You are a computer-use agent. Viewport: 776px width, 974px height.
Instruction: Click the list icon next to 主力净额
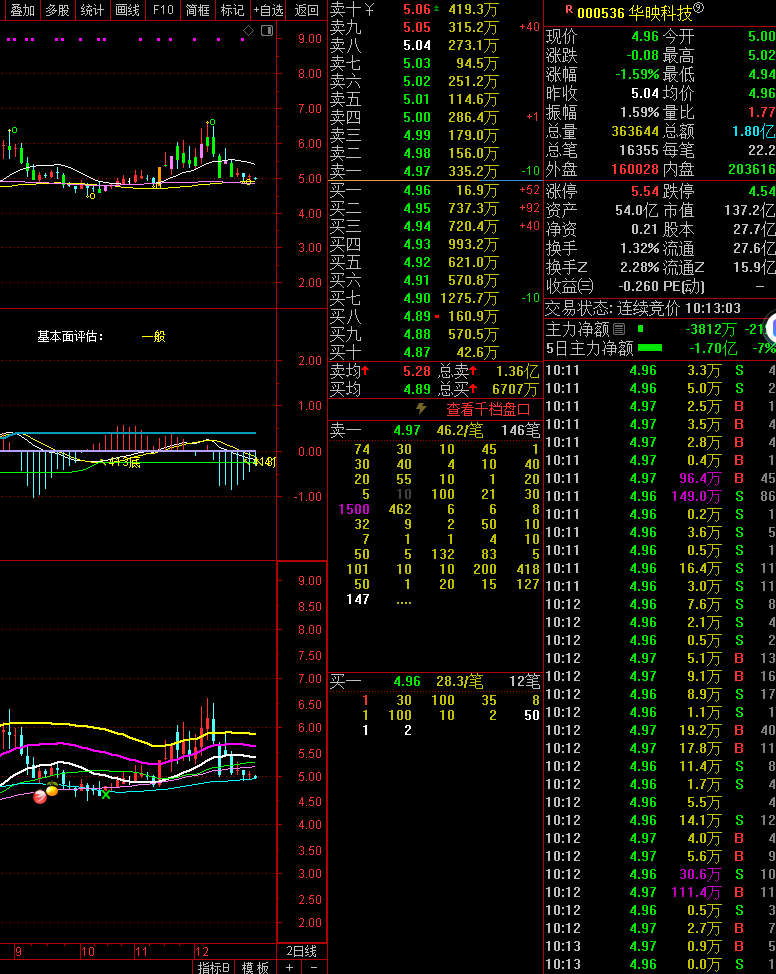[x=619, y=329]
